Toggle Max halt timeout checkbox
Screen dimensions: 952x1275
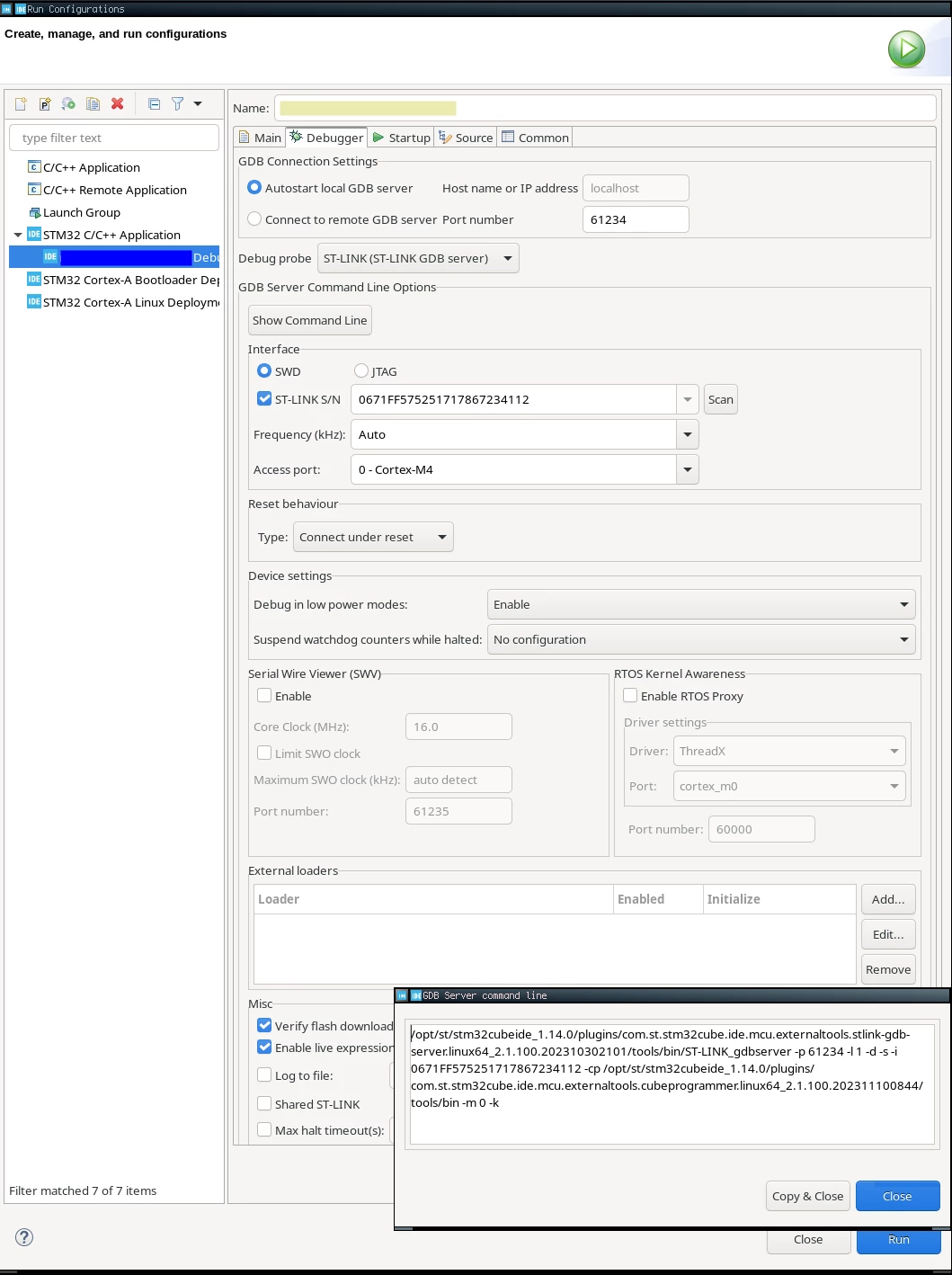pos(264,1130)
